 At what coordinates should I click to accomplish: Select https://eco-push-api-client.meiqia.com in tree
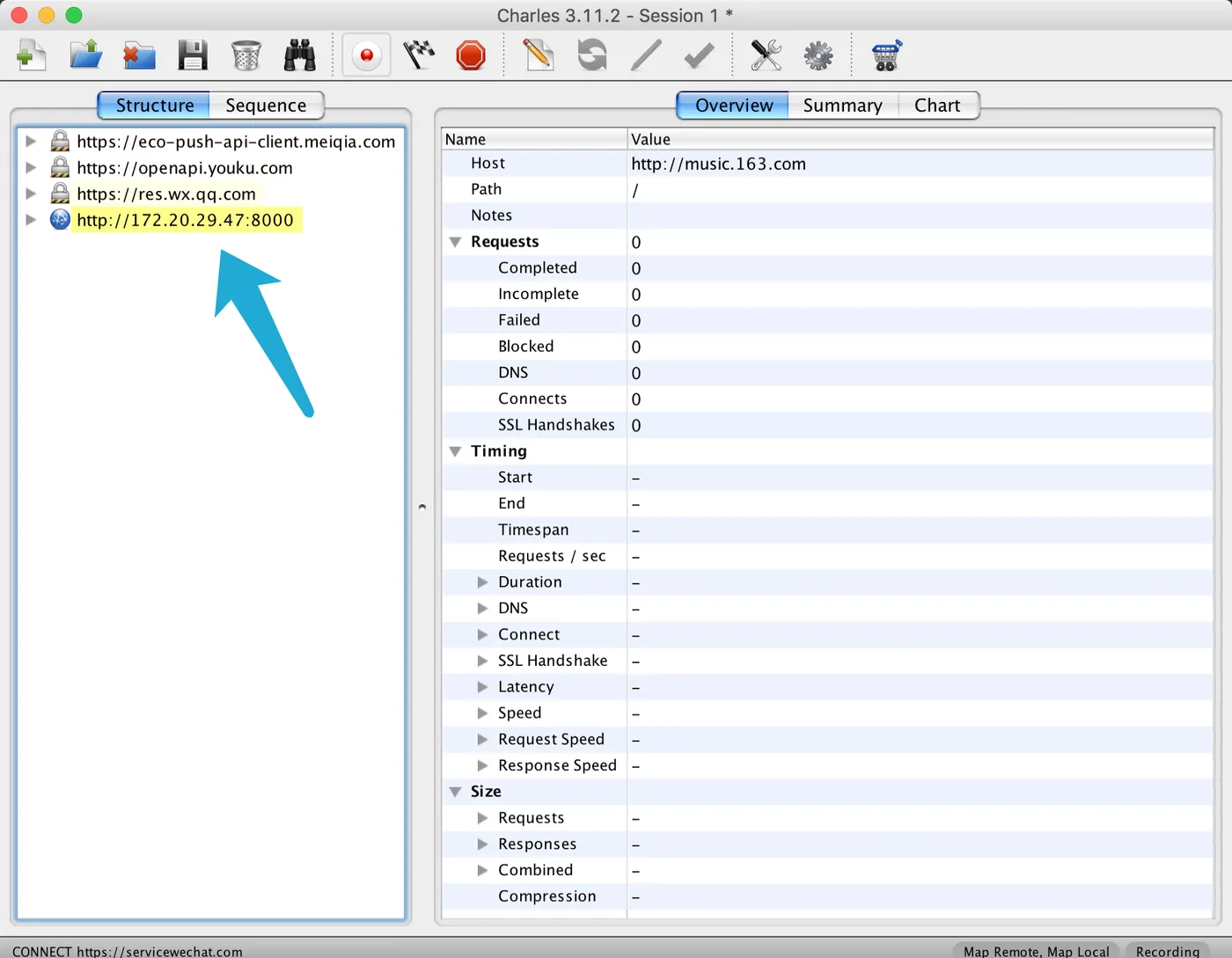point(236,142)
